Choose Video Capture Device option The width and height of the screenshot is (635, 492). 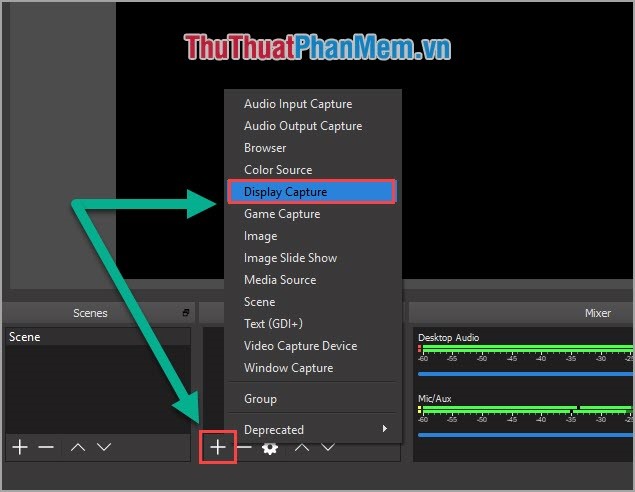coord(313,346)
